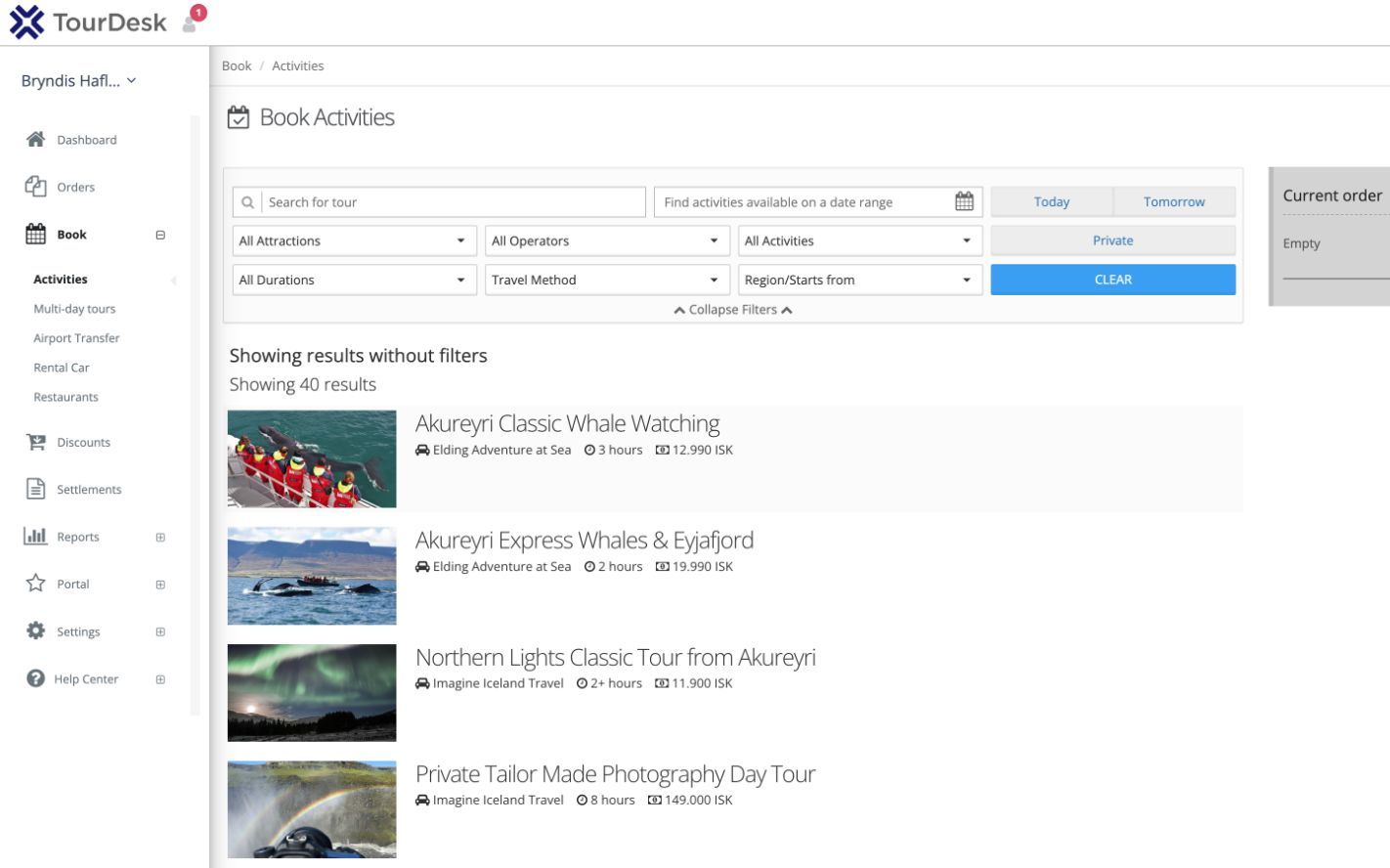
Task: Open the All Attractions dropdown
Action: [354, 240]
